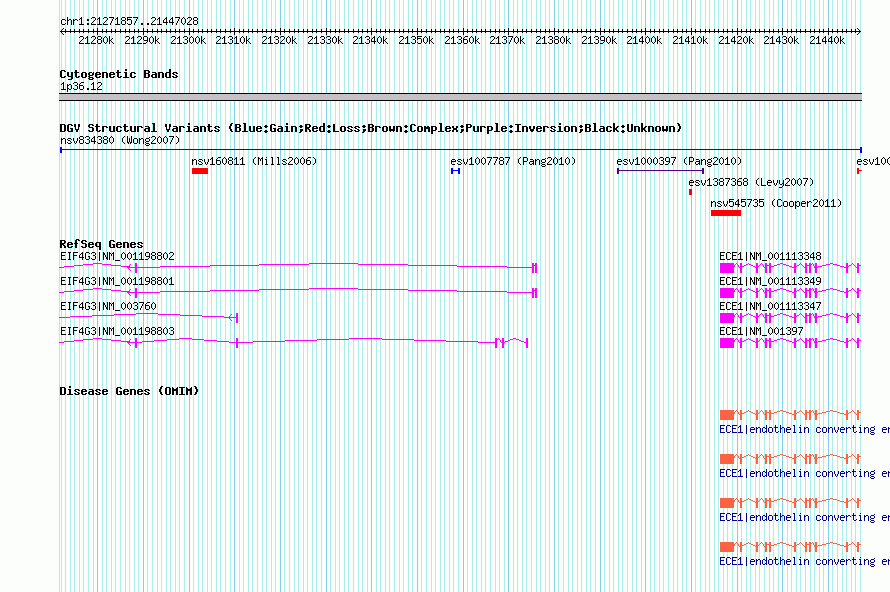The width and height of the screenshot is (890, 592).
Task: Click the esv1000397 (Pang2010) label
Action: tap(679, 161)
